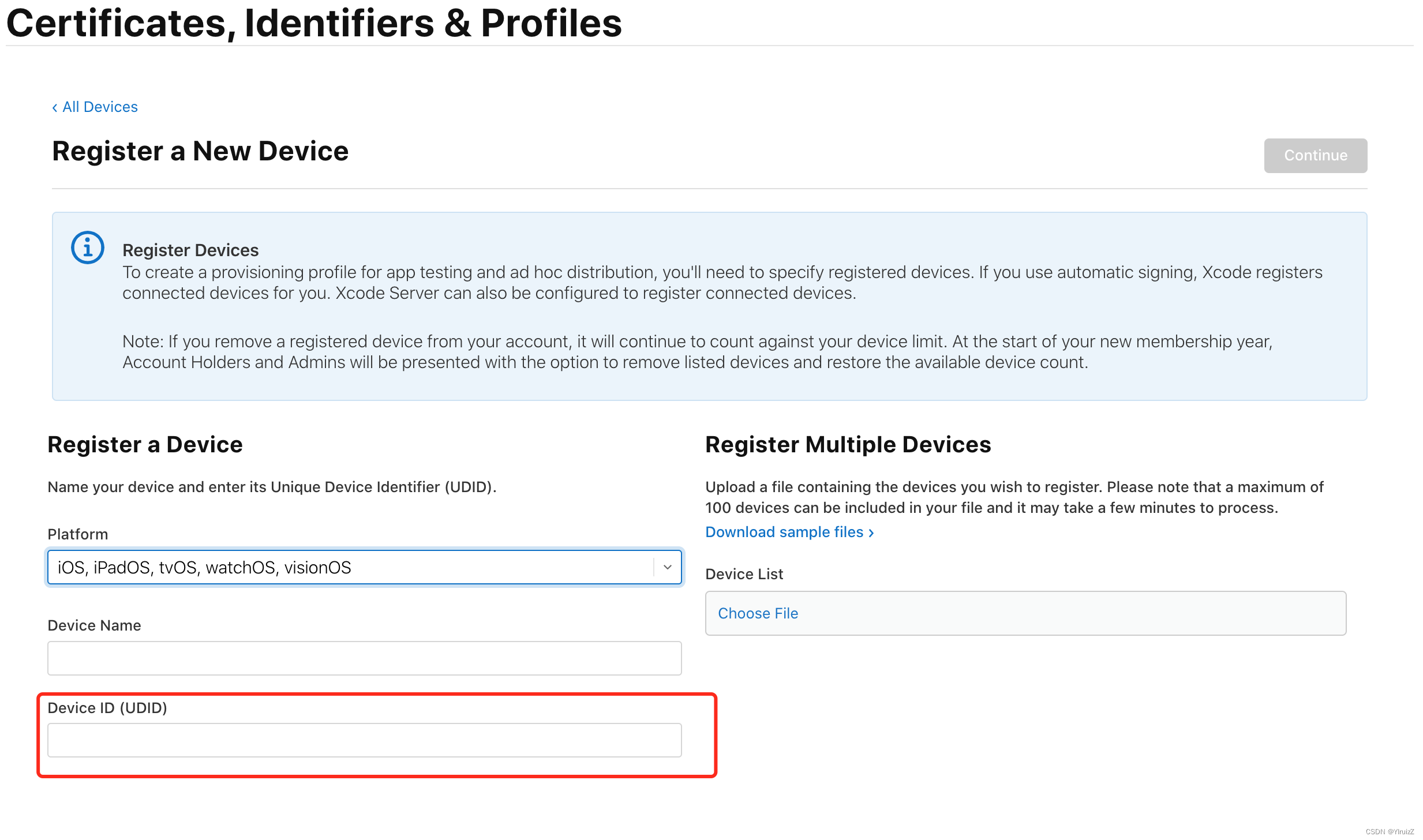1423x840 pixels.
Task: Click the back chevron before All Devices
Action: 55,108
